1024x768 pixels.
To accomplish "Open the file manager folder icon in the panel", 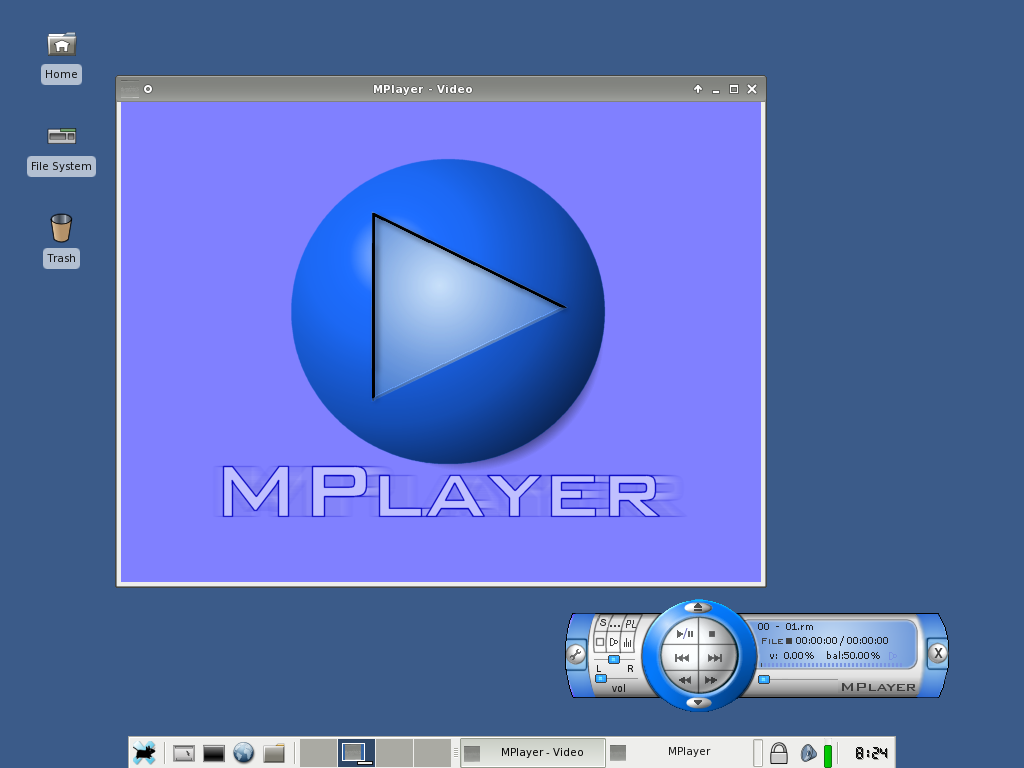I will (x=274, y=753).
